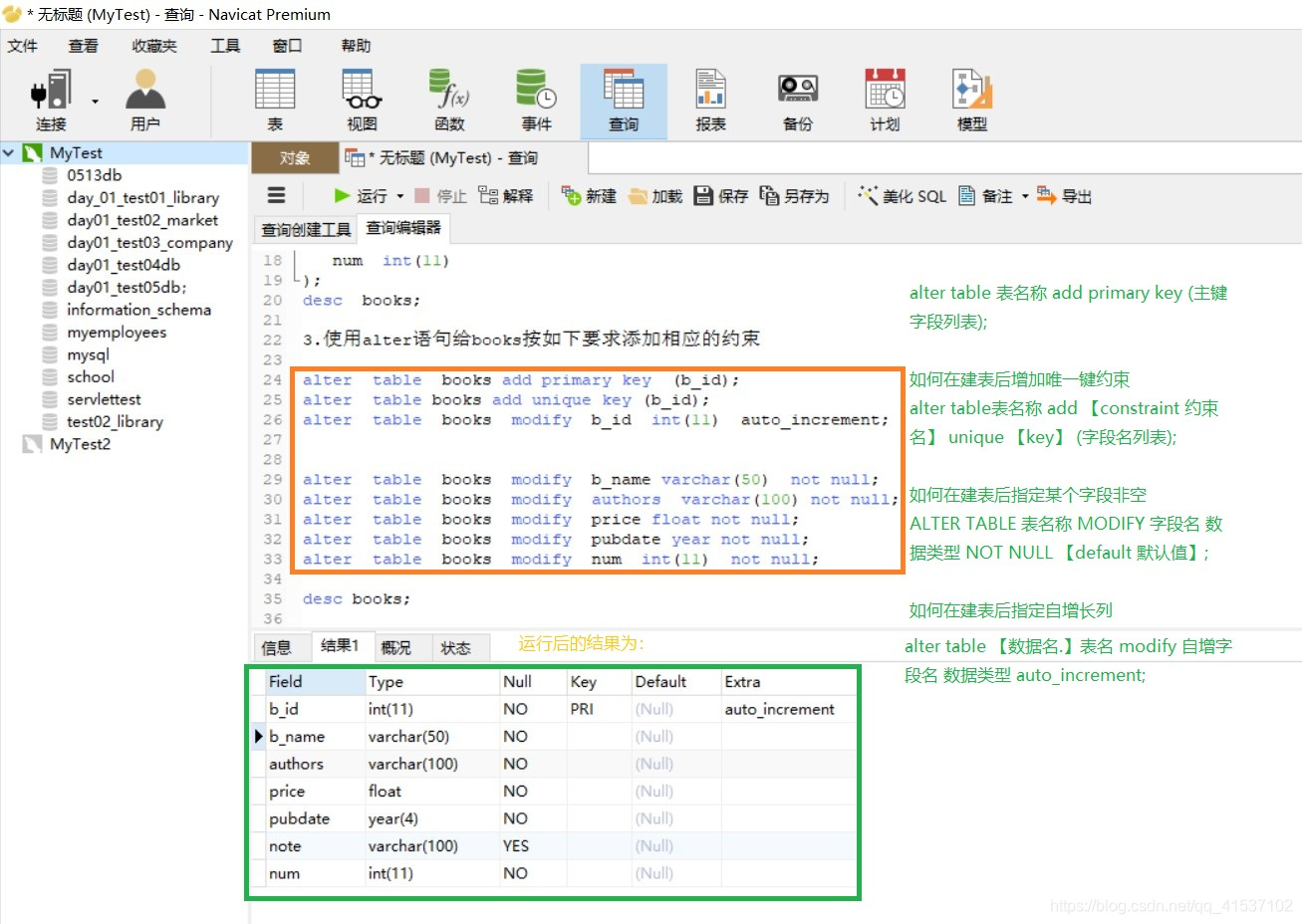Click the 备注 (Comment) button
The height and width of the screenshot is (924, 1302).
(986, 196)
